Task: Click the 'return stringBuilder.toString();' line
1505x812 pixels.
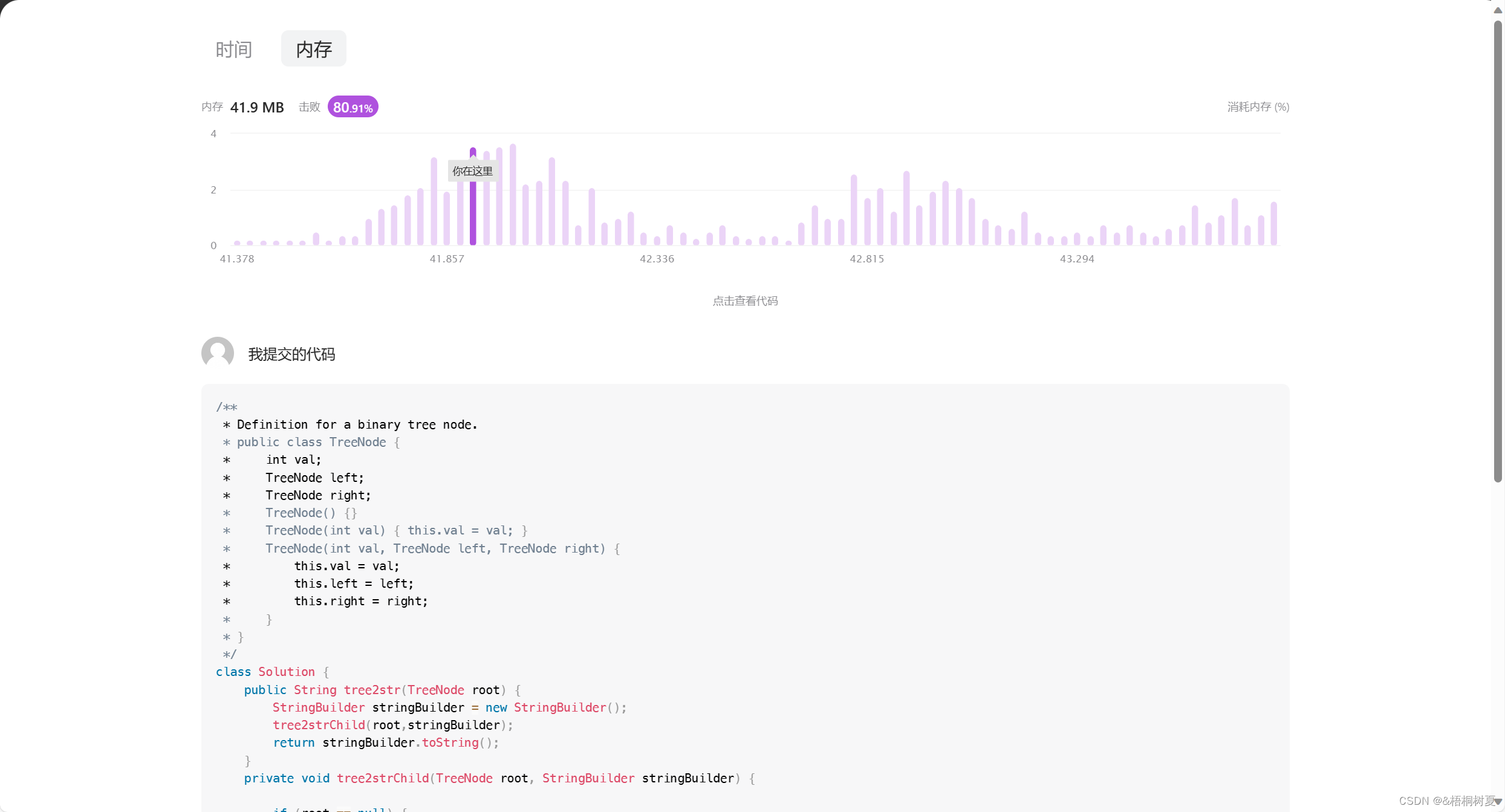Action: point(386,742)
